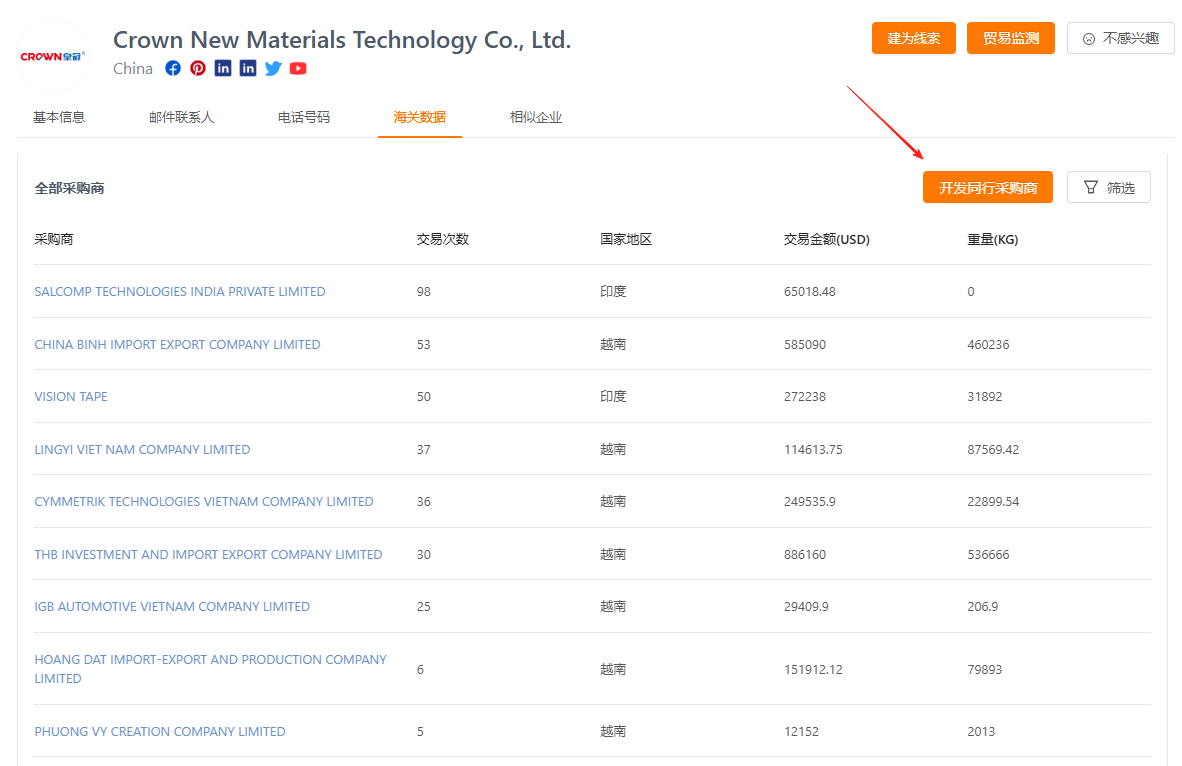The width and height of the screenshot is (1182, 766).
Task: Switch to the 电话号码 tab
Action: [304, 117]
